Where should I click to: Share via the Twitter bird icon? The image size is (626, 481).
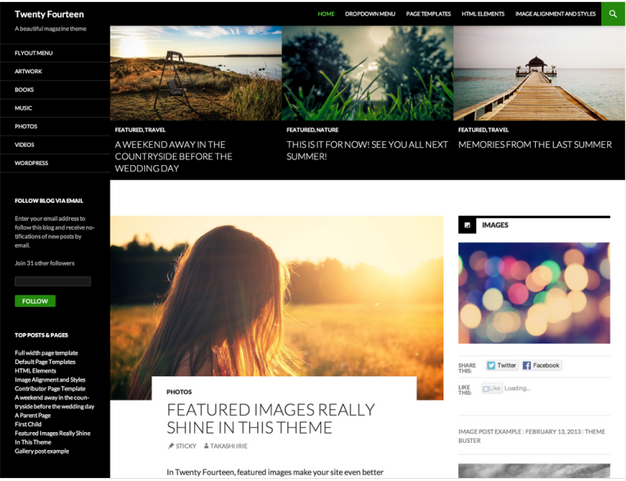pos(491,365)
